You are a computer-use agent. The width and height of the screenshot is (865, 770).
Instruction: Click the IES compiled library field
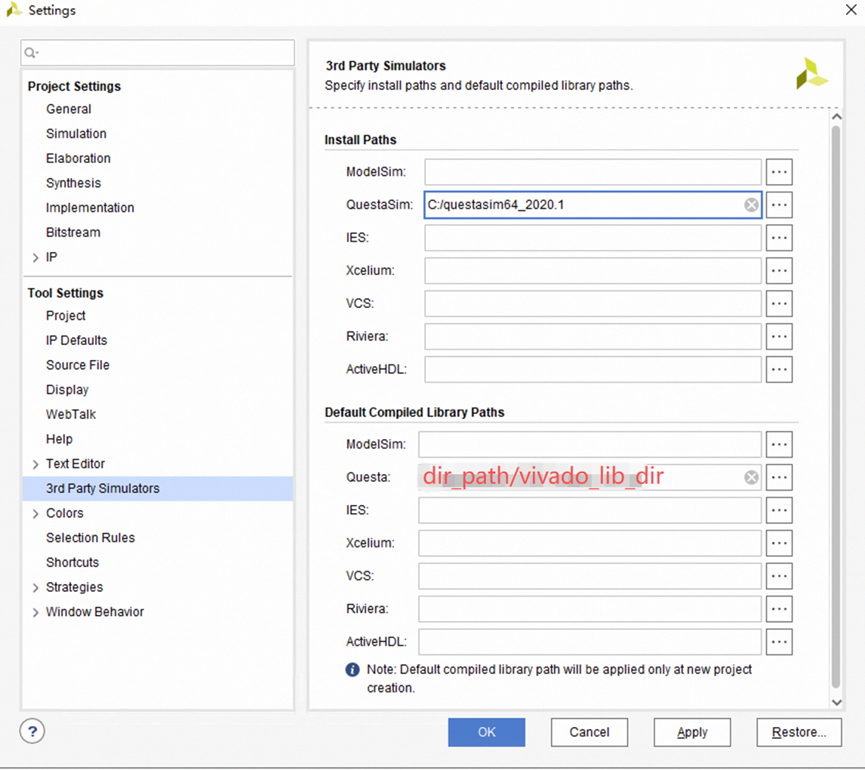(x=590, y=510)
